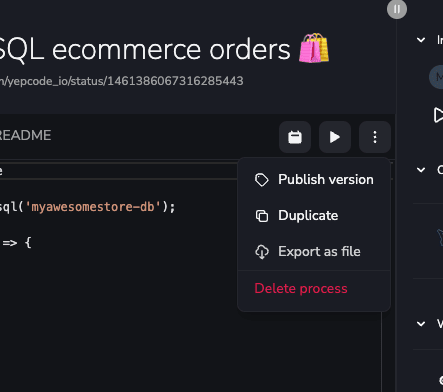The height and width of the screenshot is (392, 443).
Task: Click the tag icon beside Publish version
Action: tap(262, 180)
